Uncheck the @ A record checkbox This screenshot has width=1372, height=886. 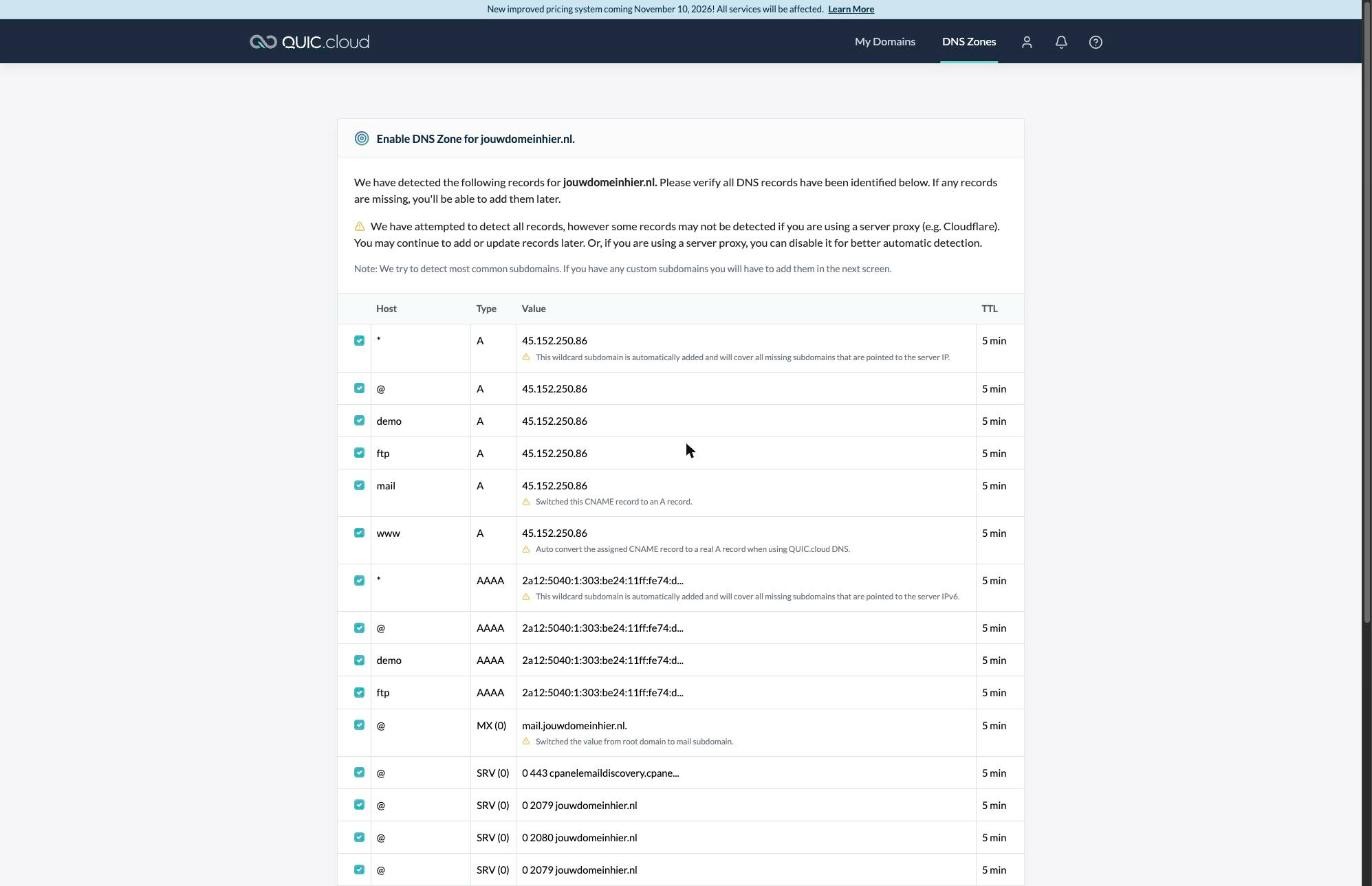[359, 388]
